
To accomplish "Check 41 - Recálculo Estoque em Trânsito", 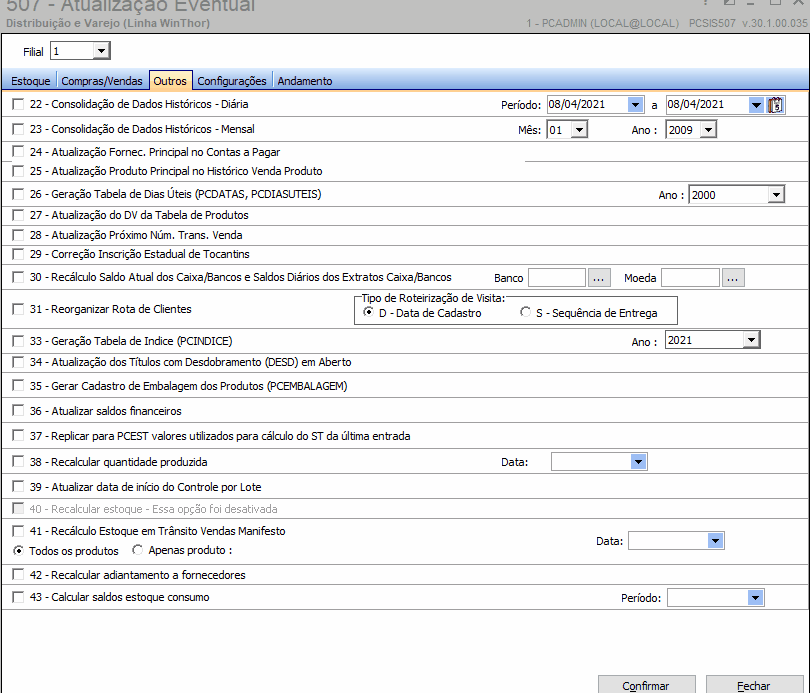I will point(18,531).
